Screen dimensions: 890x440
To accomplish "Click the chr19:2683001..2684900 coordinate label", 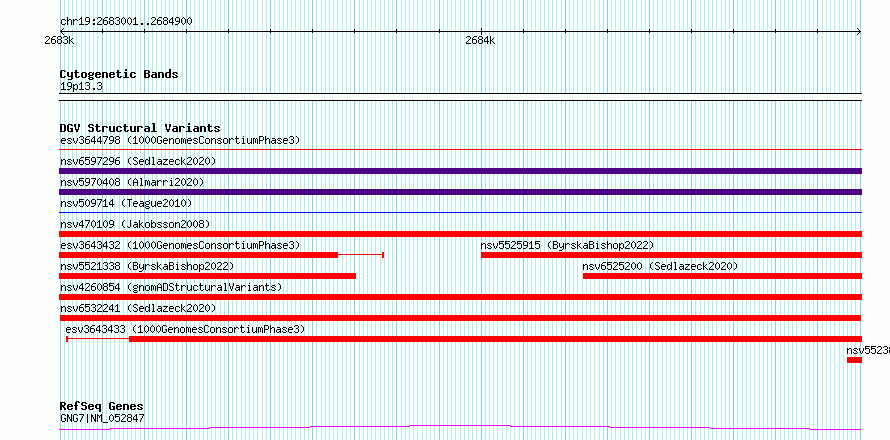I will [126, 22].
